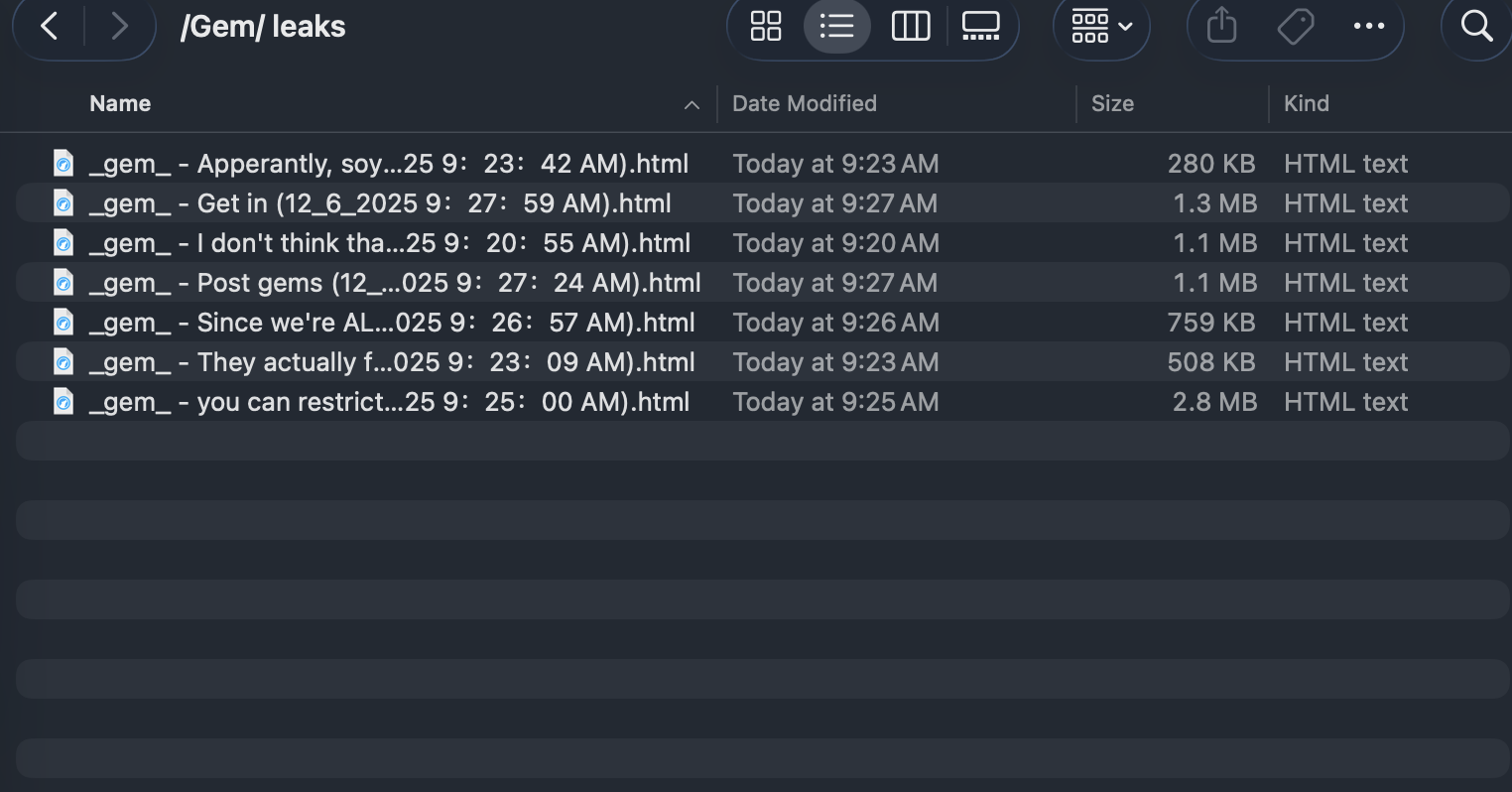Sort by Kind column header
Screen dimensions: 1512x792
(1306, 104)
